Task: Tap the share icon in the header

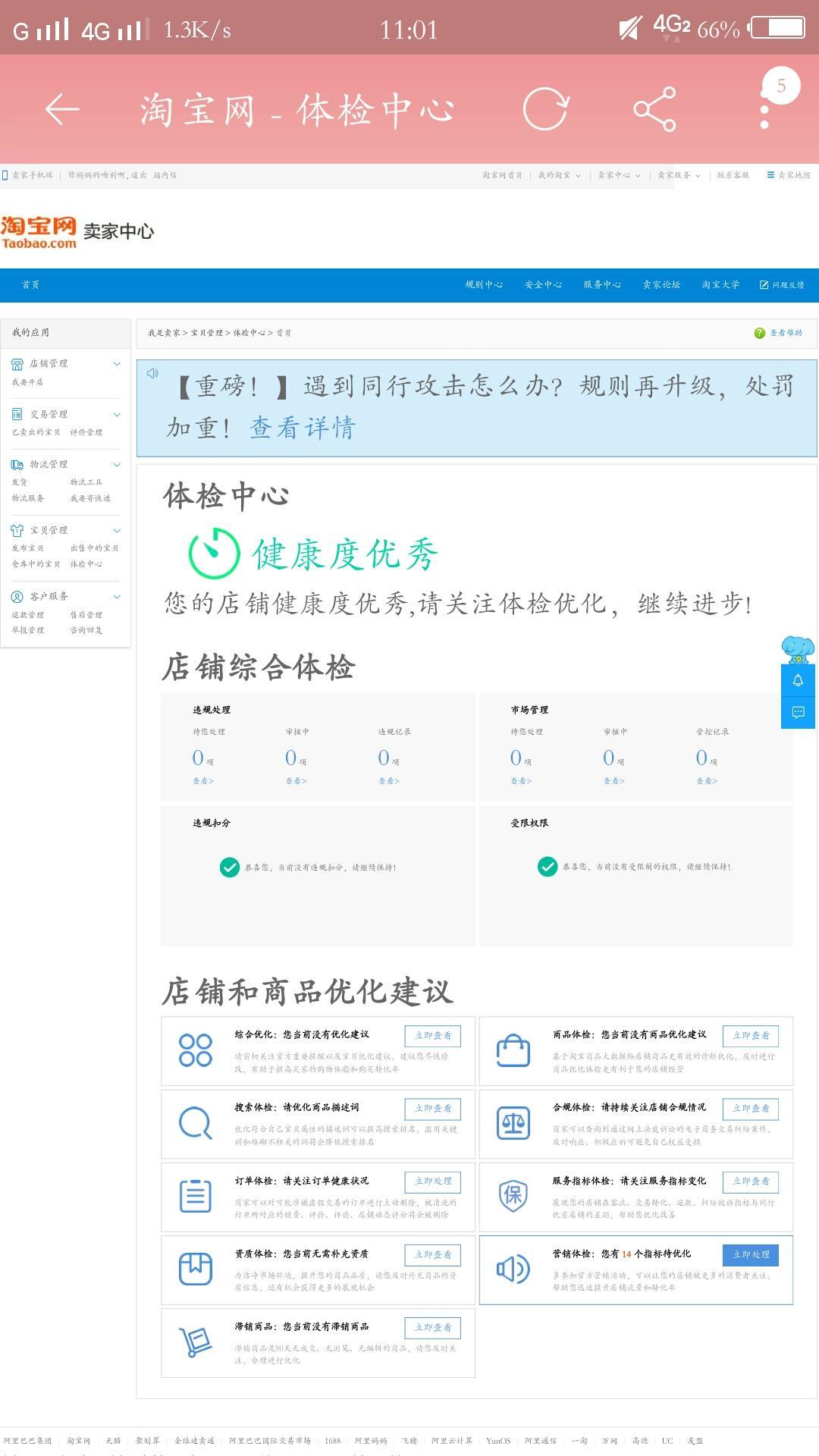Action: [x=654, y=109]
